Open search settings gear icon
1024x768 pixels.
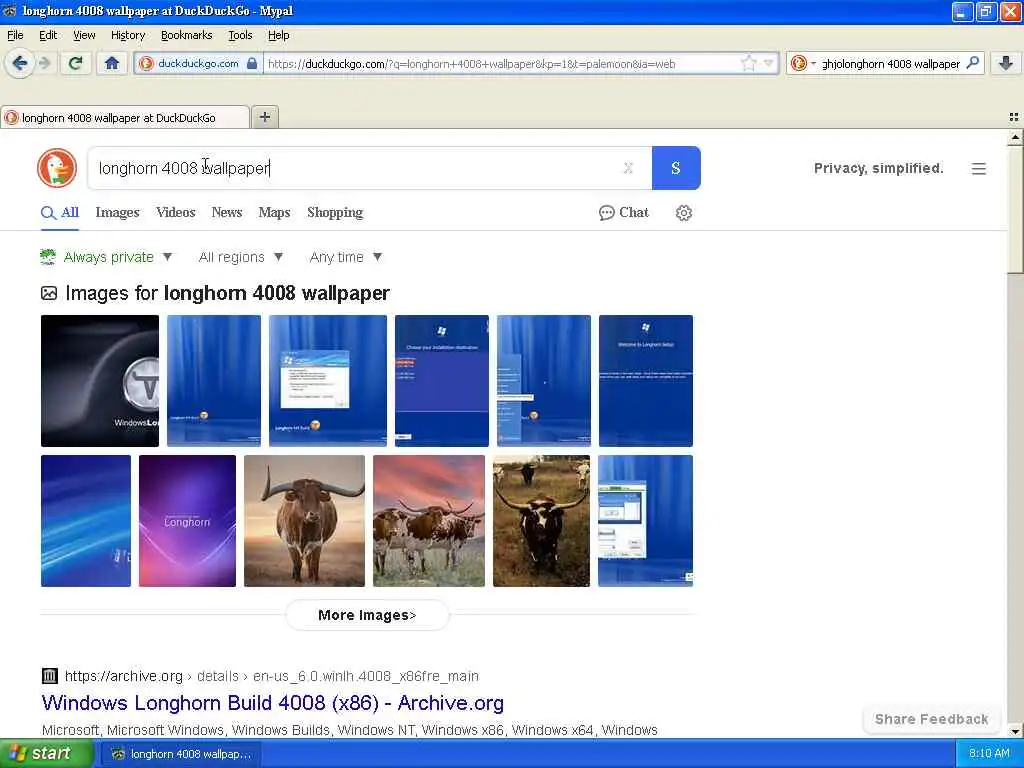(x=684, y=213)
